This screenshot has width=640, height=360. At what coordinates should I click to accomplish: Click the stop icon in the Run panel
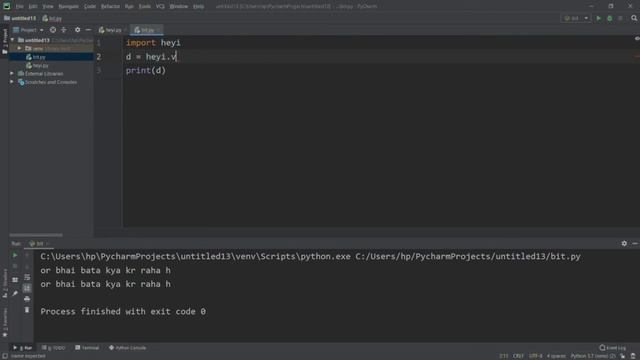coord(15,266)
